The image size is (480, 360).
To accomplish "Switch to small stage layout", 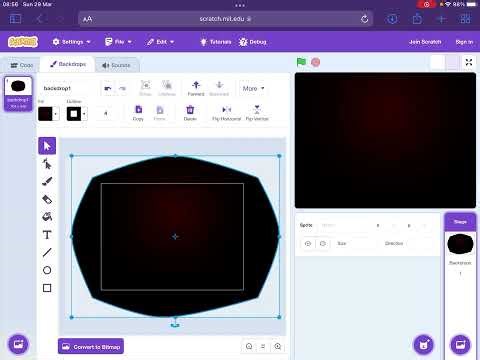I will click(438, 62).
